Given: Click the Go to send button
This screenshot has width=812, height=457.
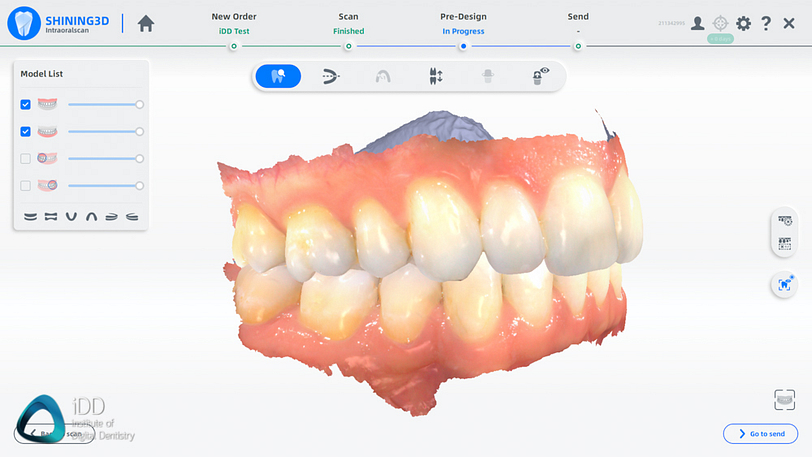Looking at the screenshot, I should click(760, 433).
